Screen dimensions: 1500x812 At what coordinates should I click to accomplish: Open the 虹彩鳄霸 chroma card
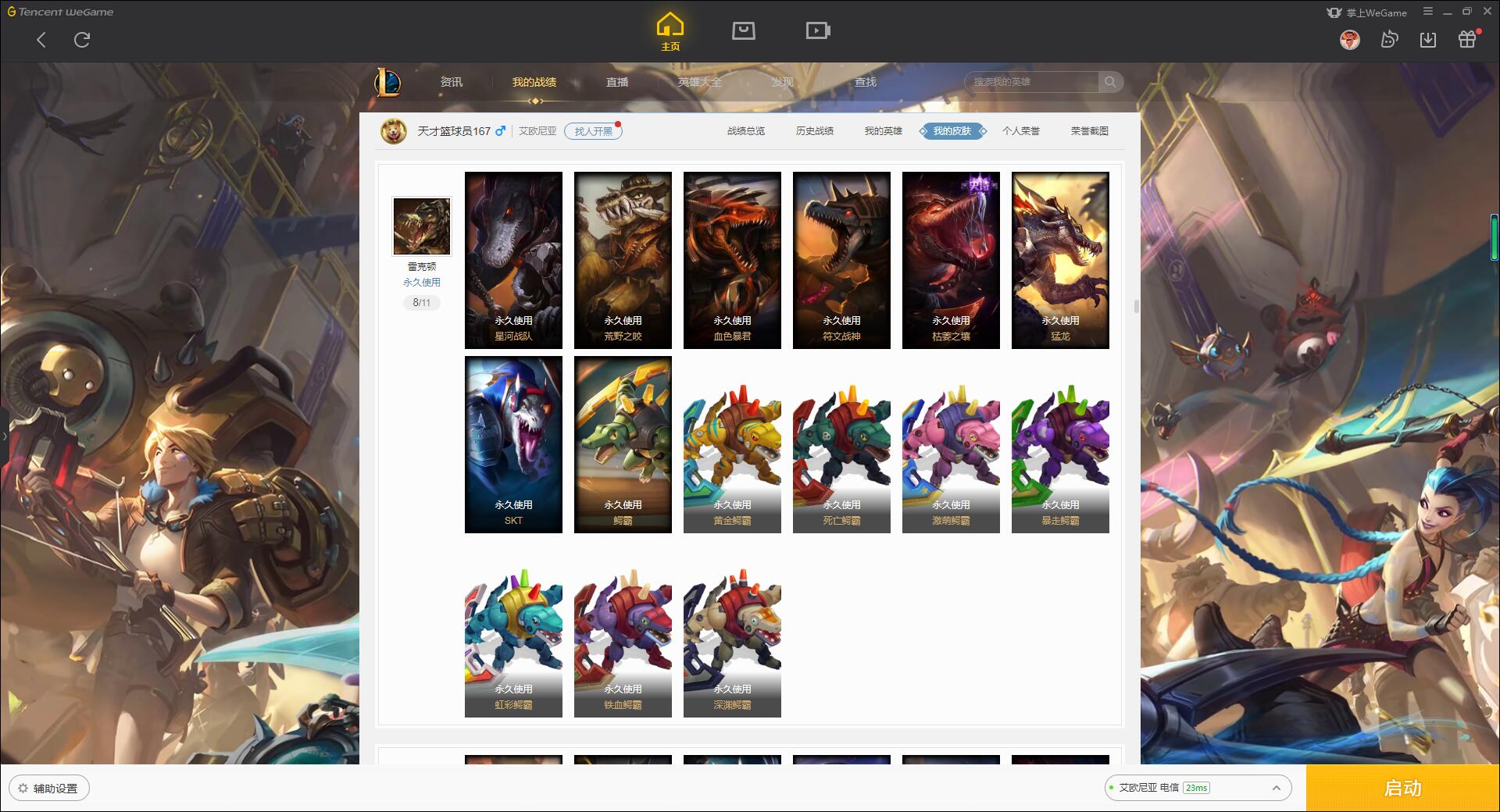(513, 642)
